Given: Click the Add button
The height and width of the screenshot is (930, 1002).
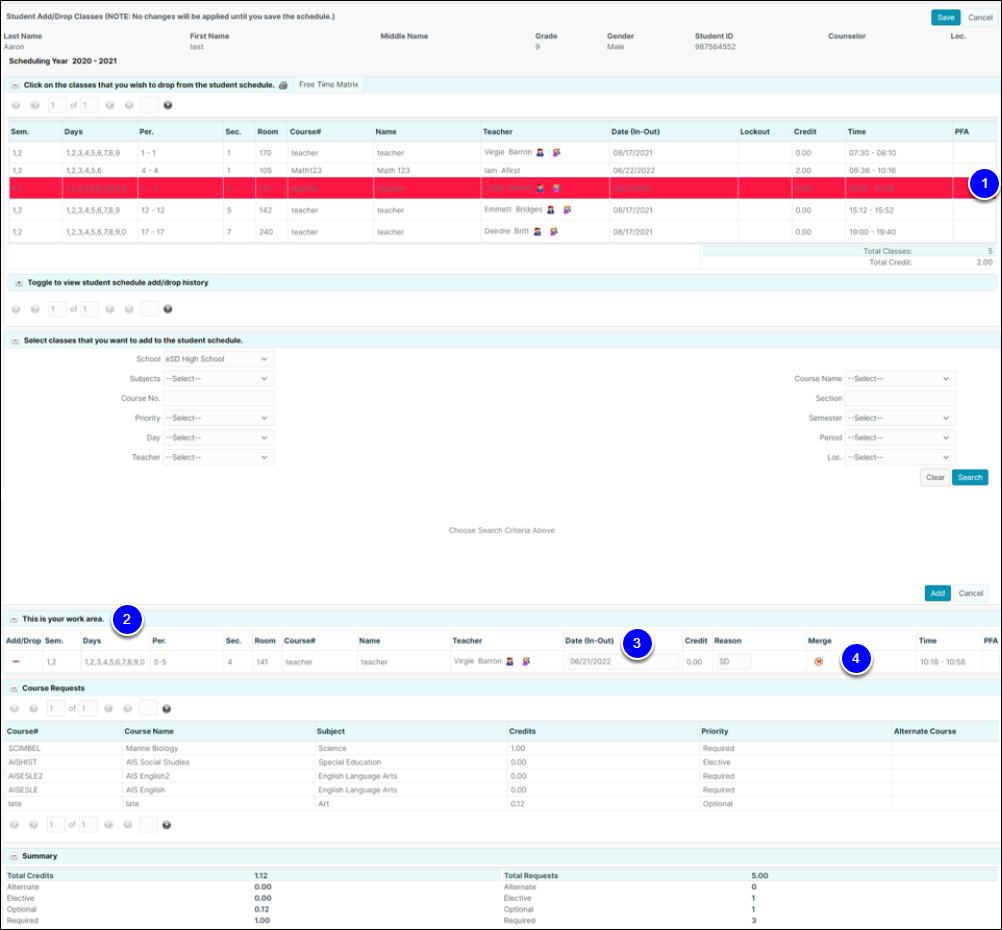Looking at the screenshot, I should 937,593.
